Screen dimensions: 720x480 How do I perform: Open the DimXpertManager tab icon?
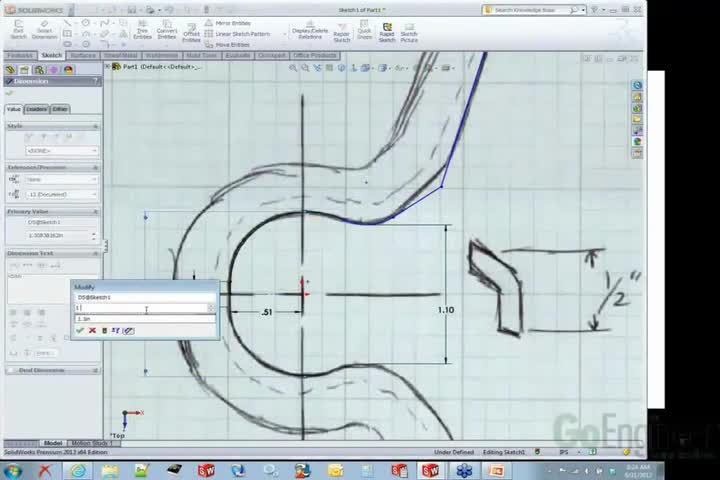point(54,70)
